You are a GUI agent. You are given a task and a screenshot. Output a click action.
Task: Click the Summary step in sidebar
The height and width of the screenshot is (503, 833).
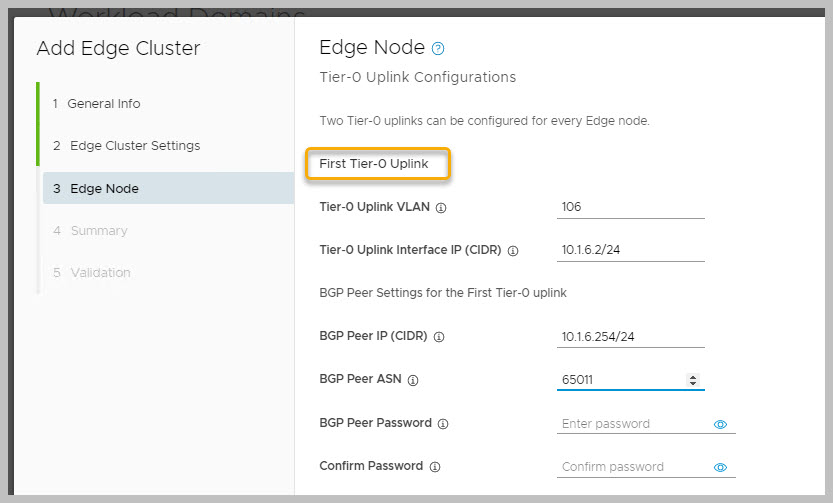(98, 230)
